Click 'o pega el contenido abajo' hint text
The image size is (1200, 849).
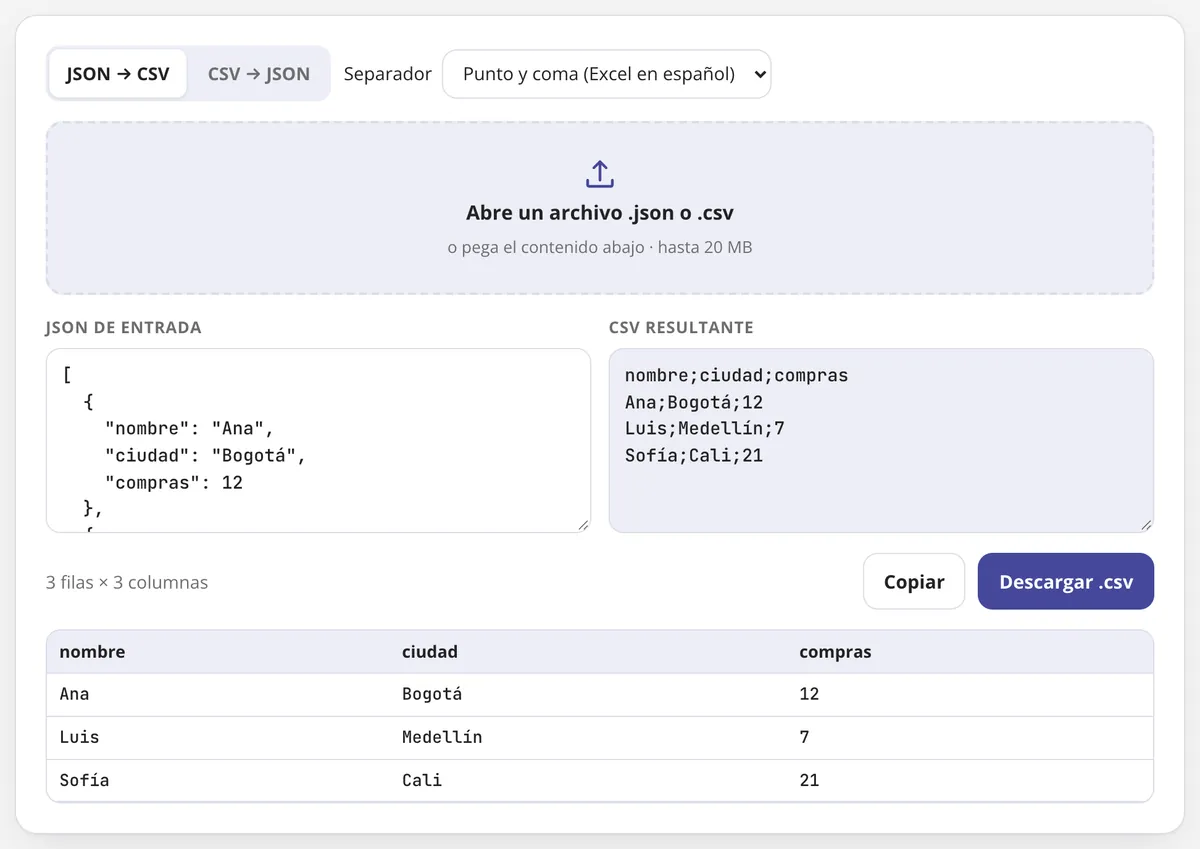pyautogui.click(x=545, y=247)
